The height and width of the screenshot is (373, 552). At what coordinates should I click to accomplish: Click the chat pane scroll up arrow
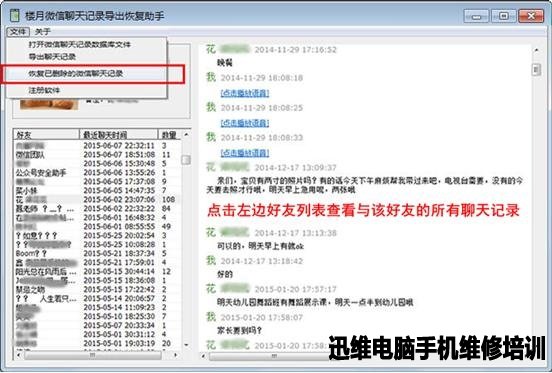coord(537,50)
